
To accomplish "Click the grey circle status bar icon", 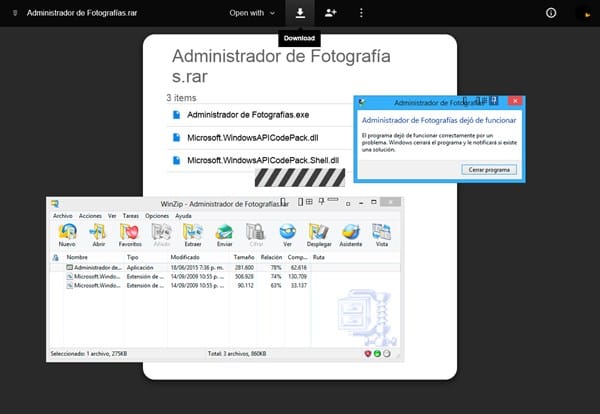I will (x=387, y=354).
